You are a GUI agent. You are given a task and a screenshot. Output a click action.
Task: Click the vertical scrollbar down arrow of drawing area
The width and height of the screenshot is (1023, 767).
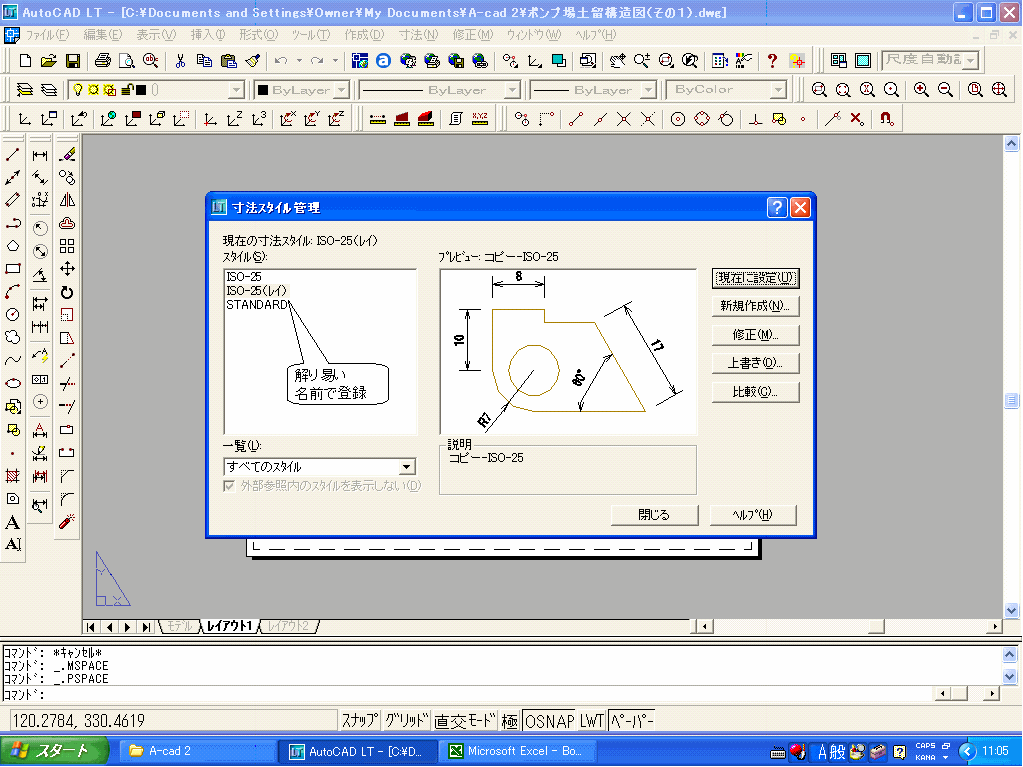(1011, 611)
